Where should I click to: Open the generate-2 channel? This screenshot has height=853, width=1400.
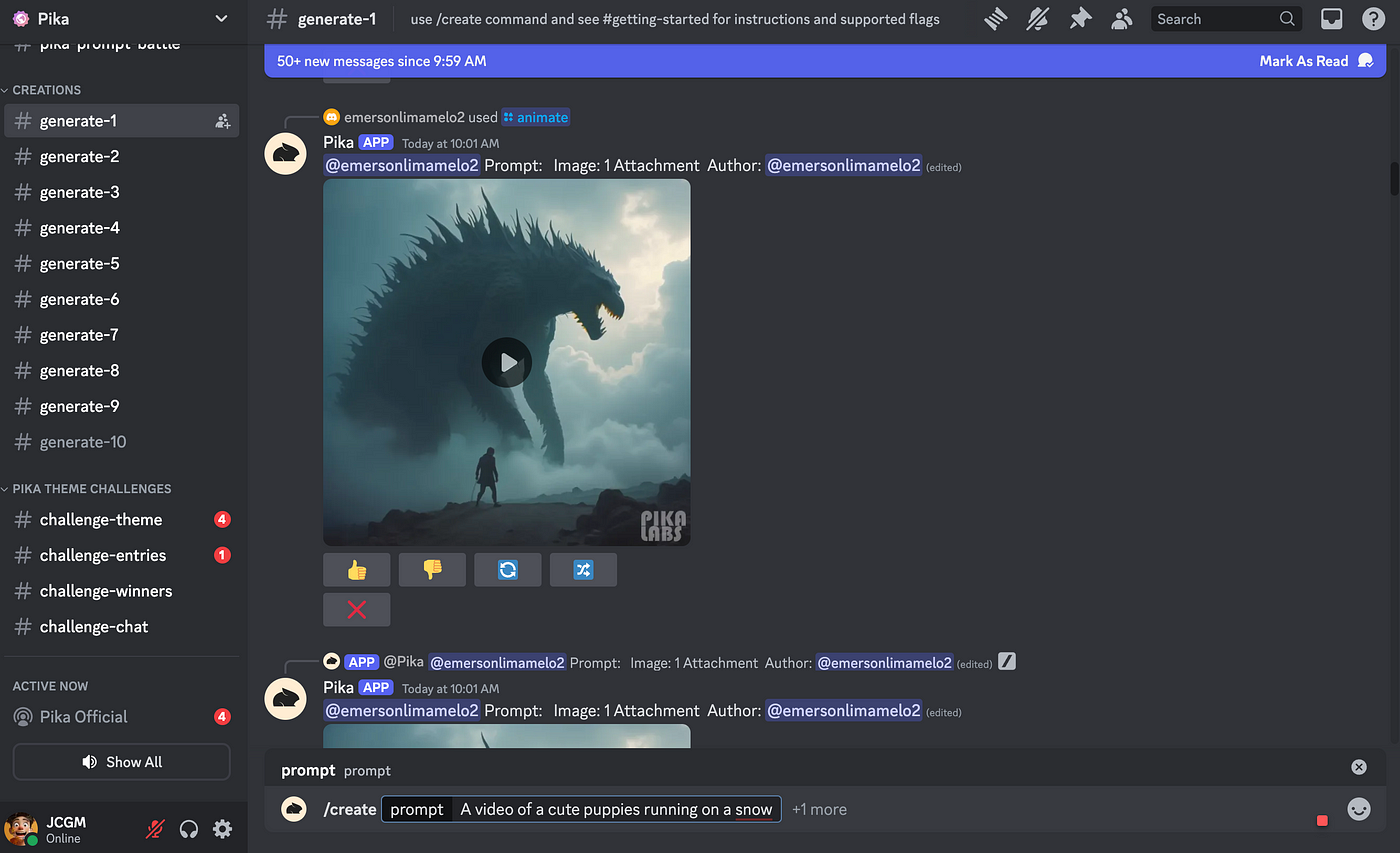pos(122,156)
